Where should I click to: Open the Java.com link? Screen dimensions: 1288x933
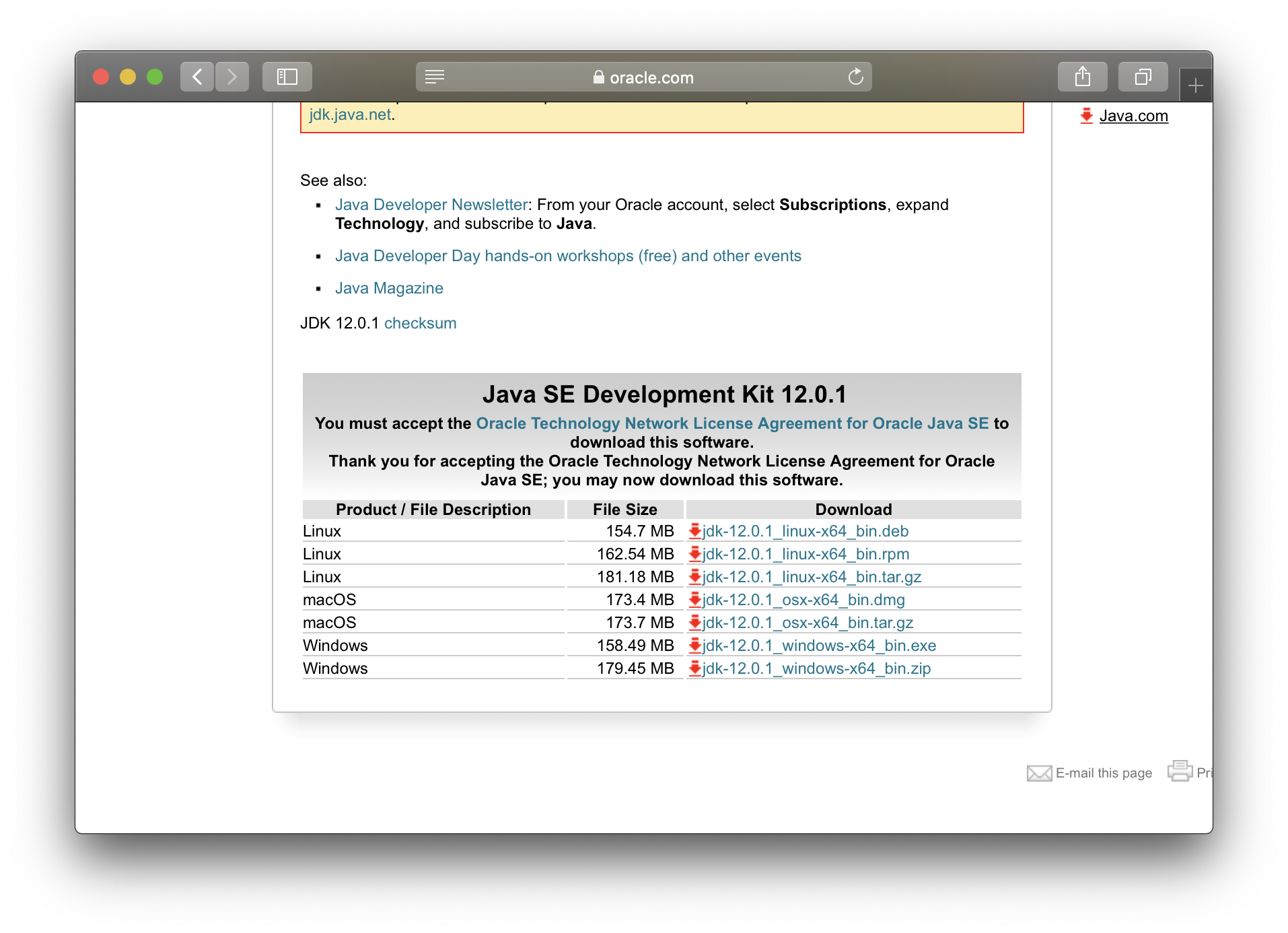[1133, 116]
